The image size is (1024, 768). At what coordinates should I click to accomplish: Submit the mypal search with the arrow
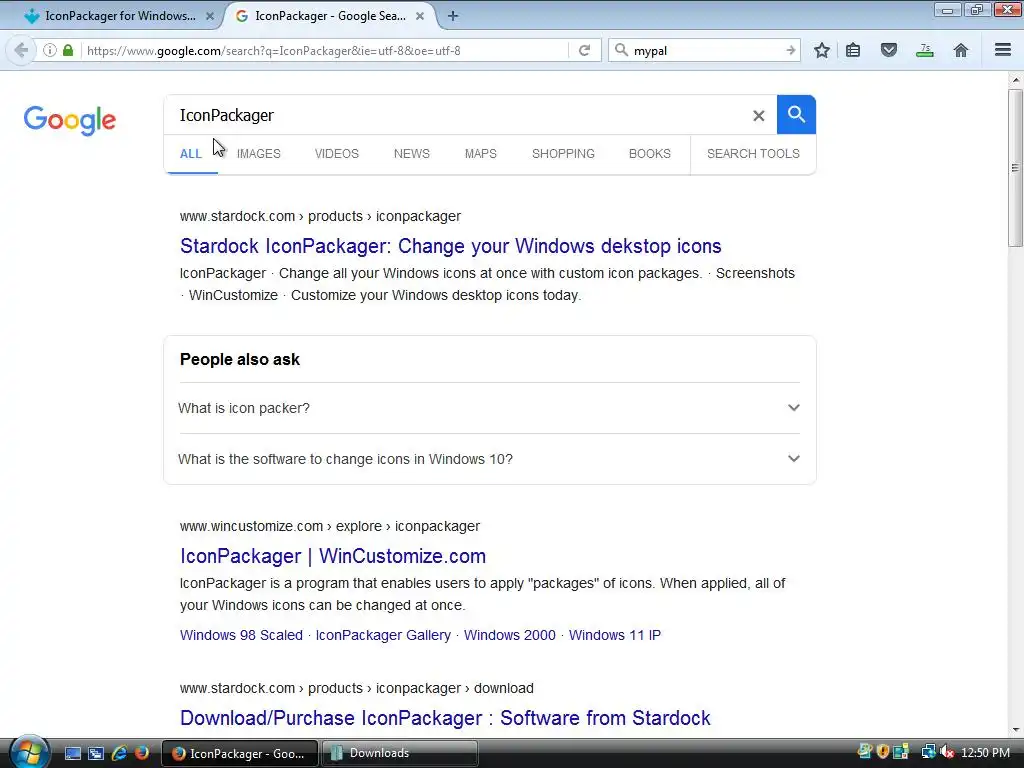[791, 50]
